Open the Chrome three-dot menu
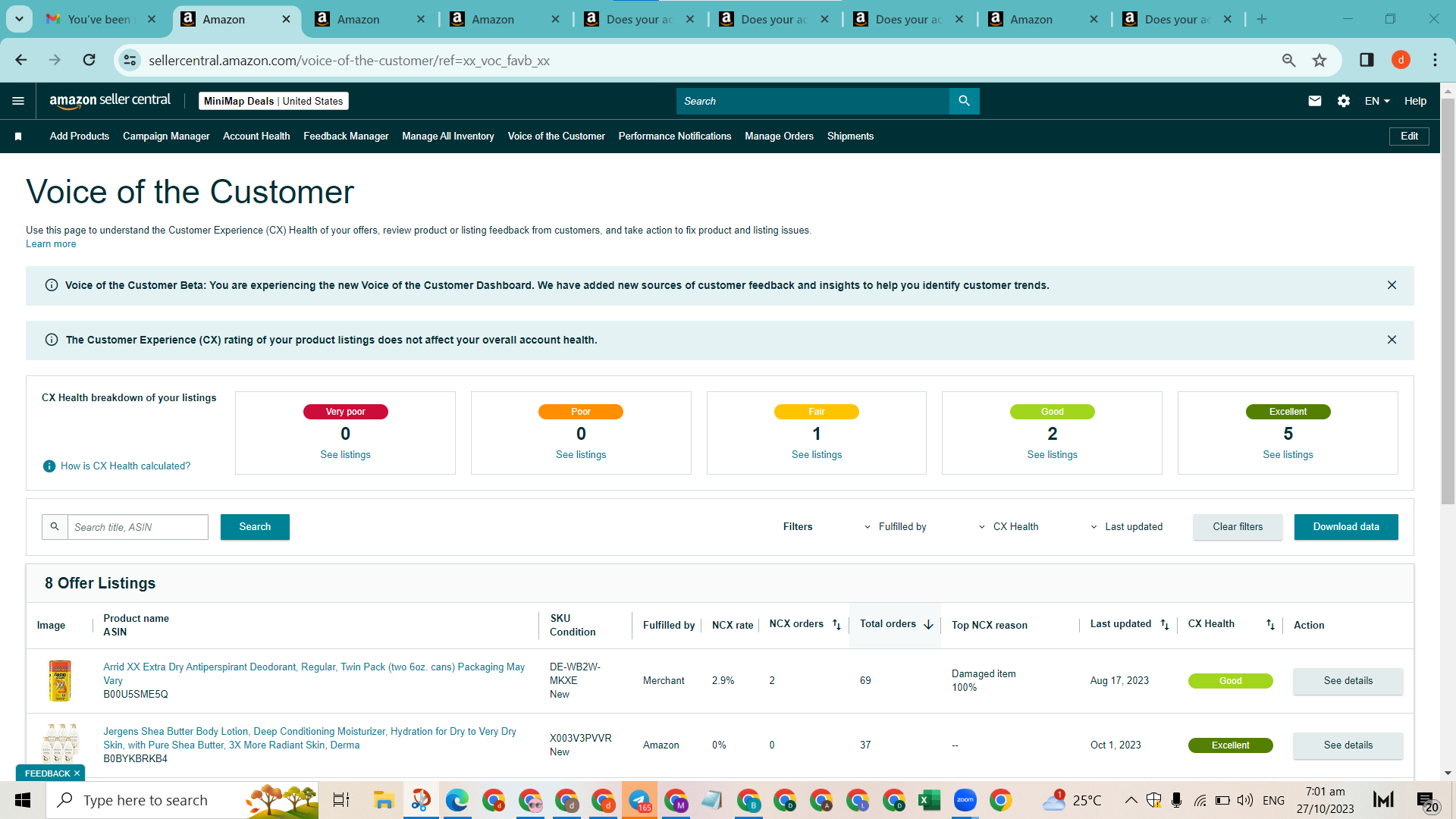Image resolution: width=1456 pixels, height=819 pixels. (x=1435, y=60)
